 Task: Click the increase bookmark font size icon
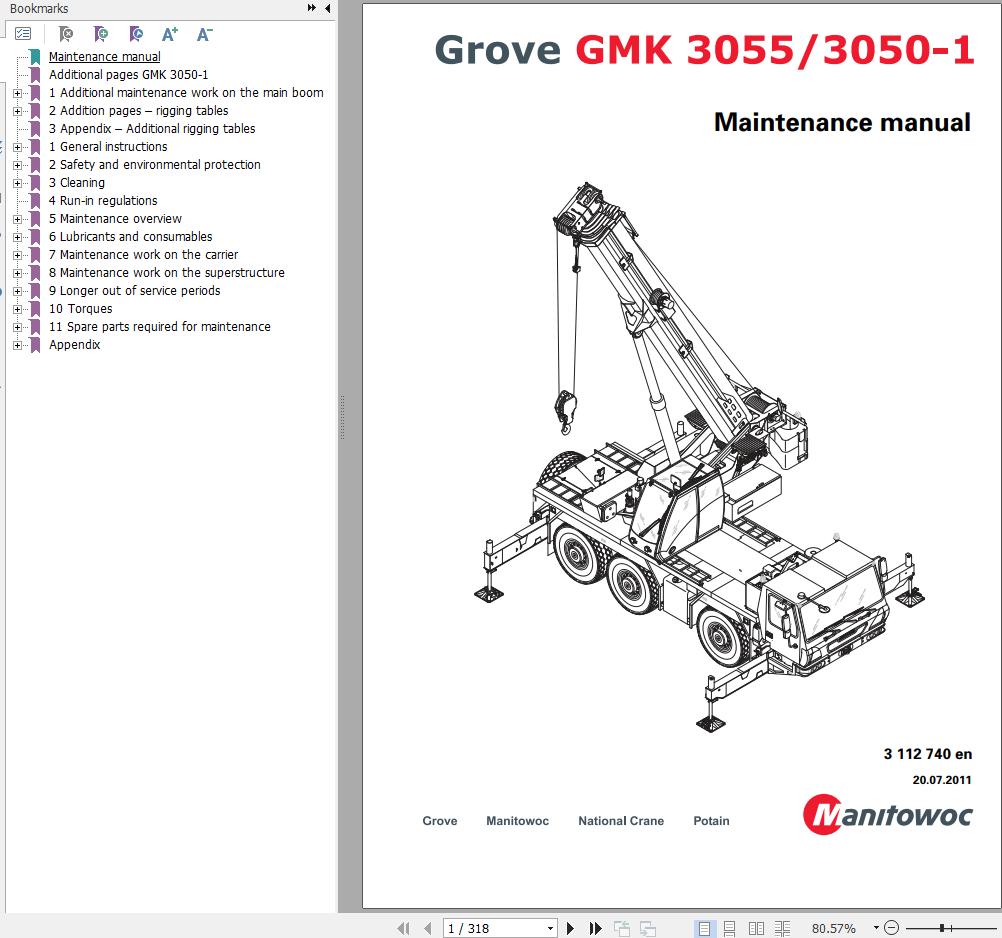coord(170,34)
